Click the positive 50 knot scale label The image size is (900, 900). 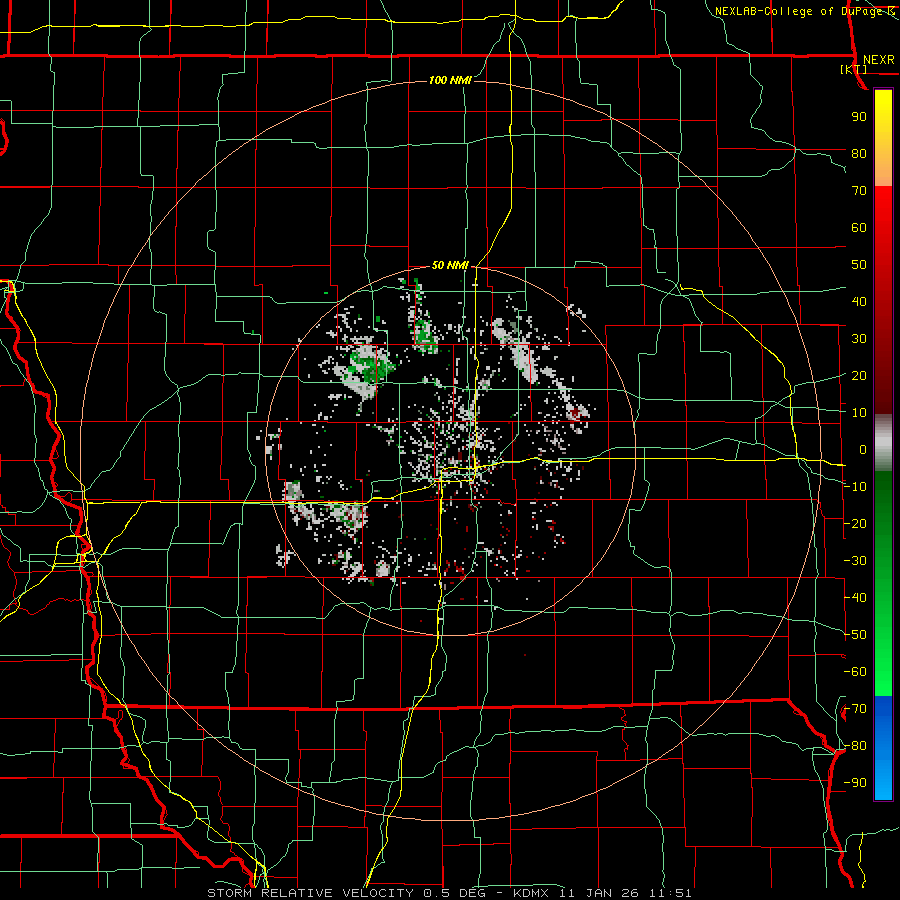[859, 265]
